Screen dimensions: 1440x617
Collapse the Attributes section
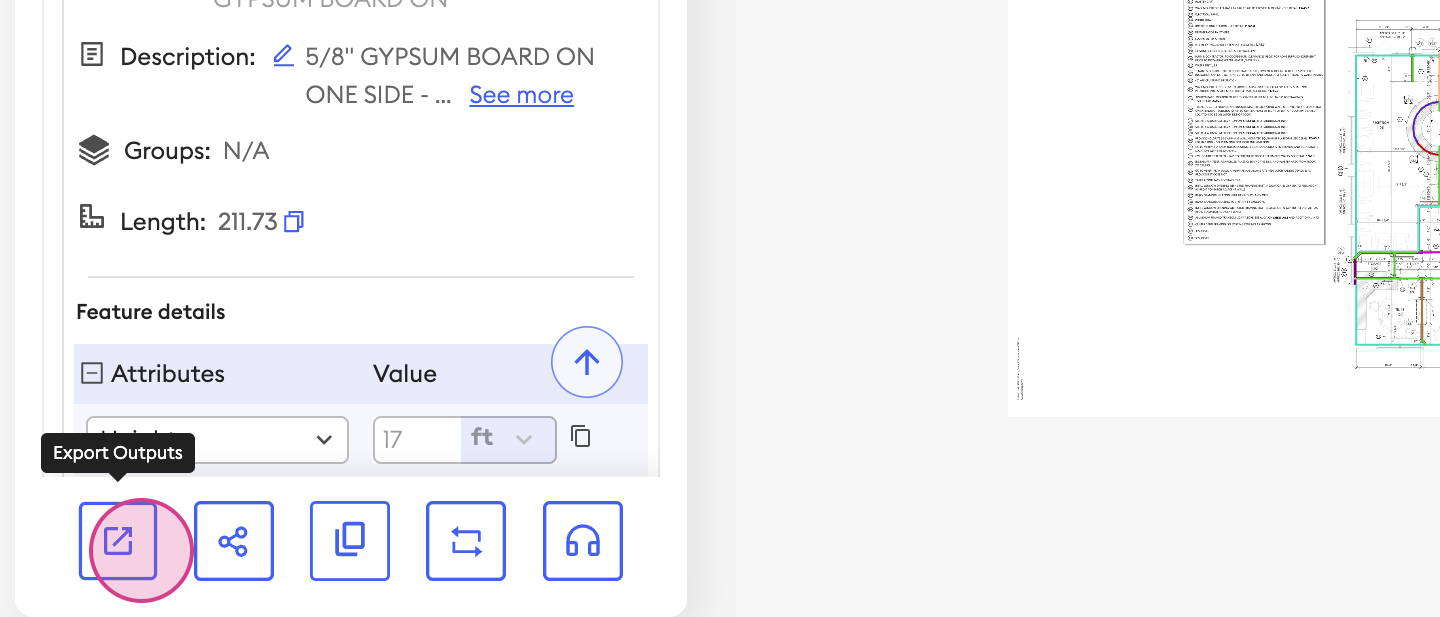point(92,374)
